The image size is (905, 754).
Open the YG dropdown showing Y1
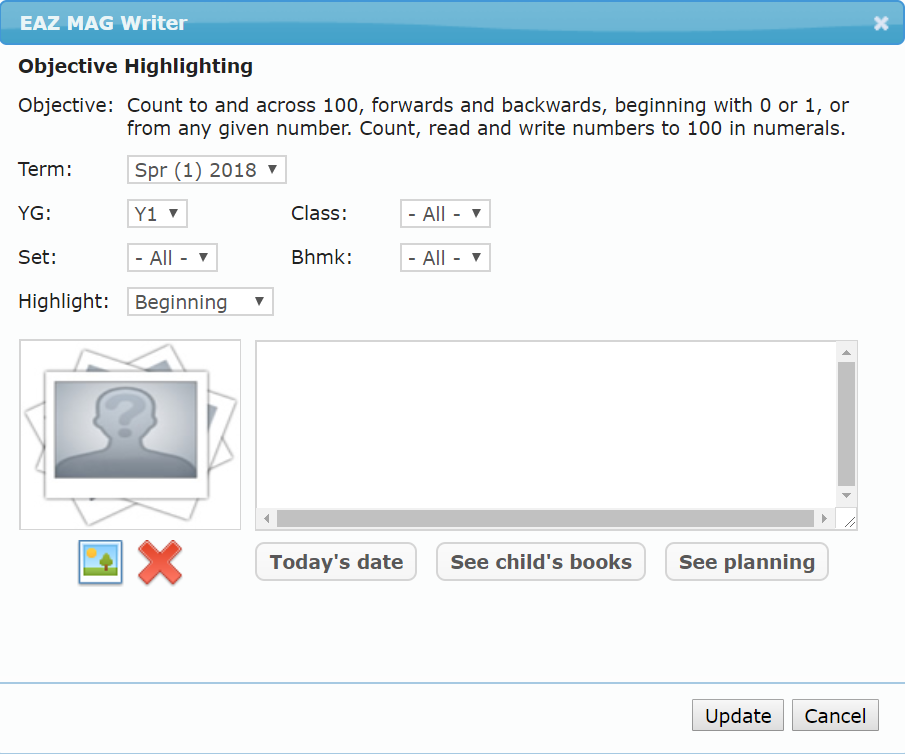(x=158, y=214)
